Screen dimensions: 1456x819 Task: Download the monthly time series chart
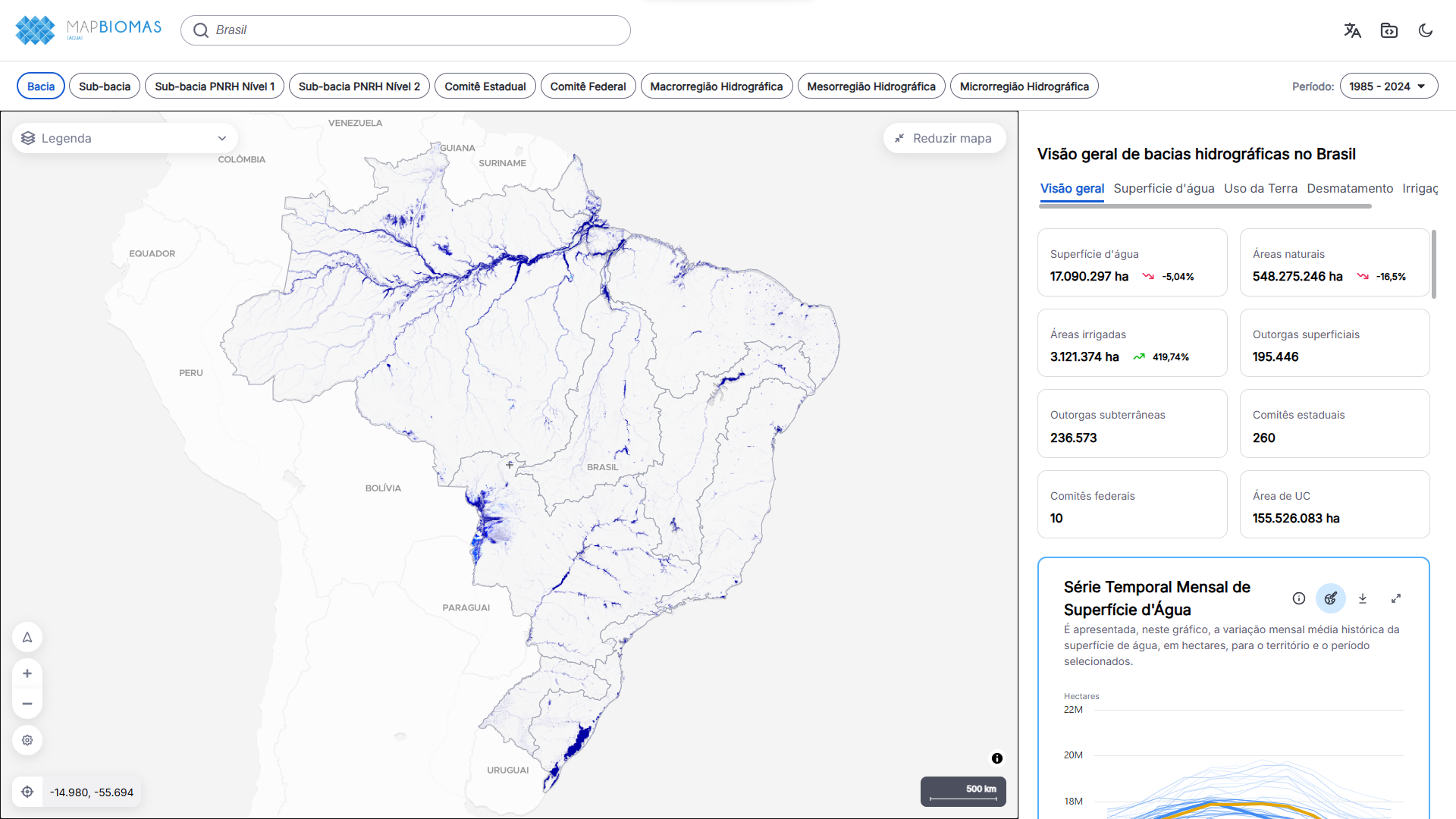tap(1362, 598)
